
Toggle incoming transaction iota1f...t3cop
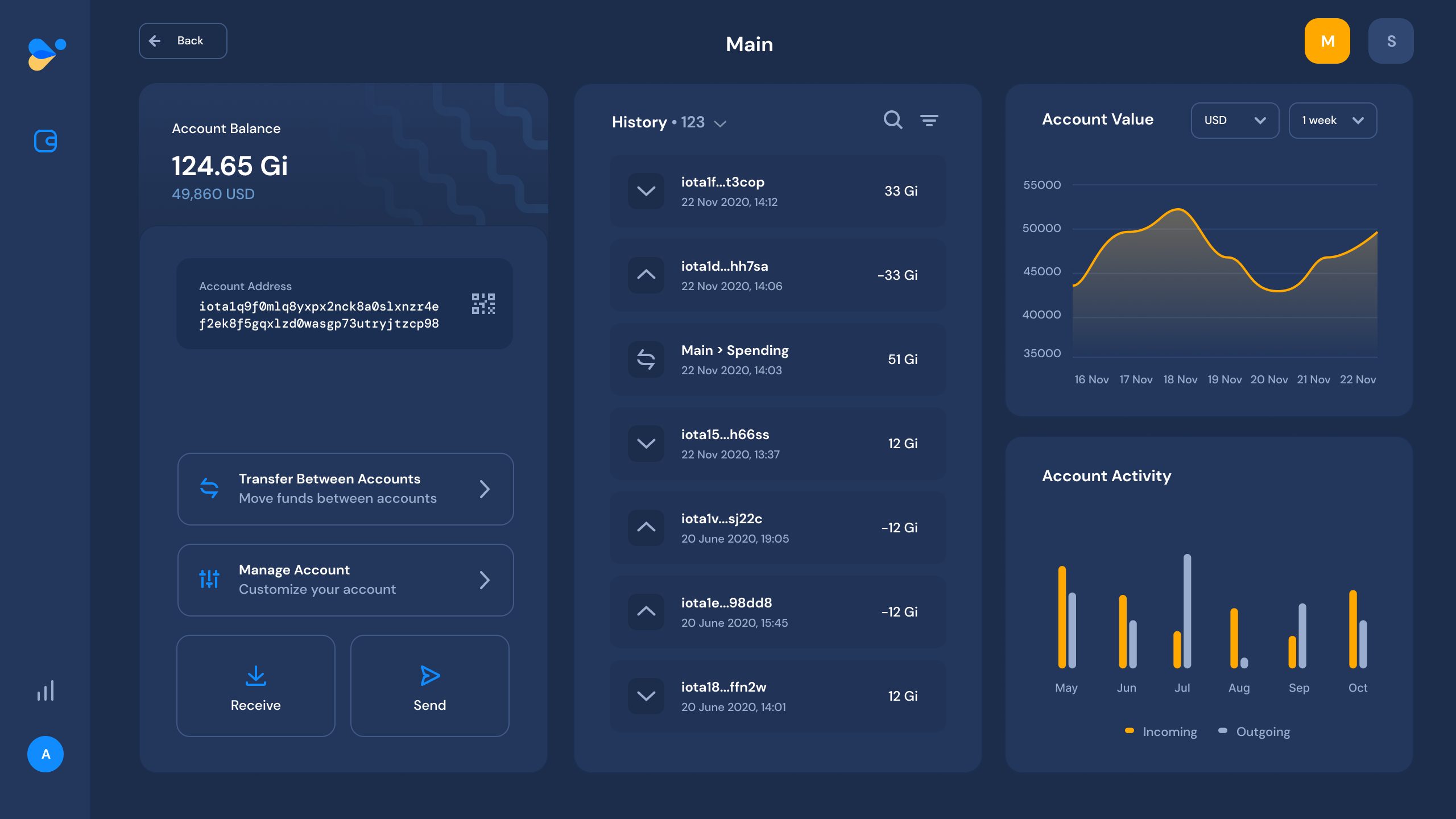click(x=645, y=190)
